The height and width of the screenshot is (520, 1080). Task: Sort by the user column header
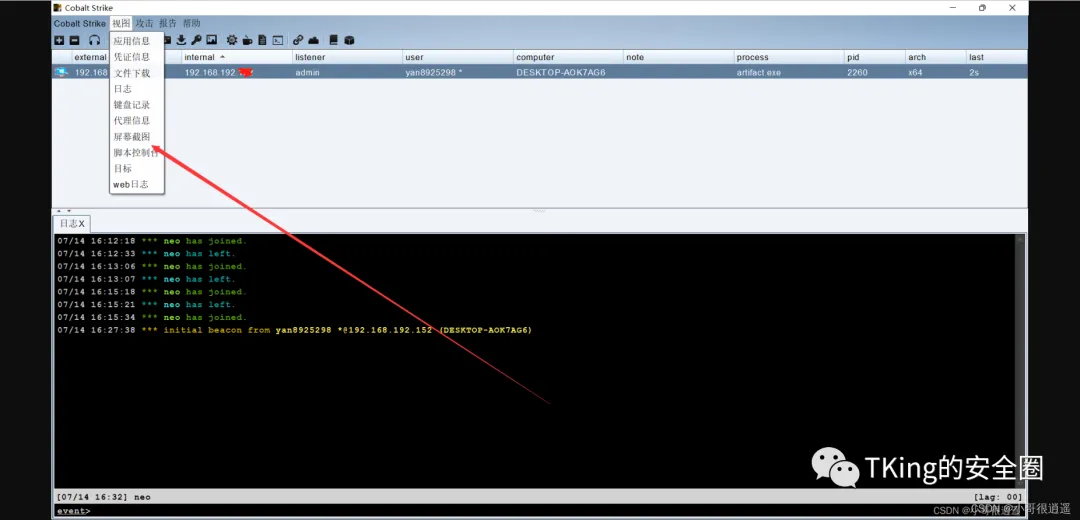click(x=458, y=57)
